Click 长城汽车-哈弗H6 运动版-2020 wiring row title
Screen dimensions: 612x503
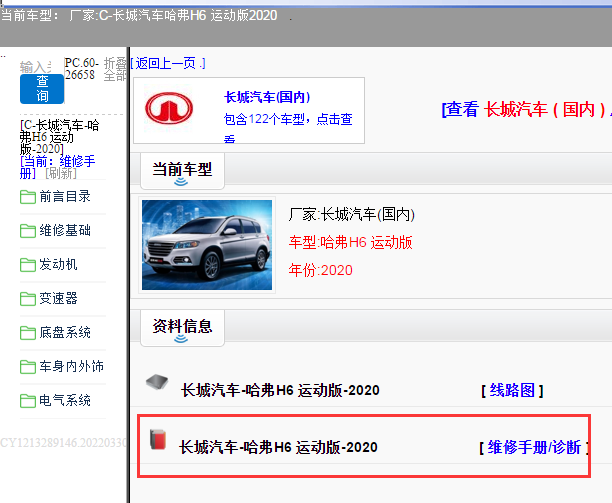click(280, 390)
